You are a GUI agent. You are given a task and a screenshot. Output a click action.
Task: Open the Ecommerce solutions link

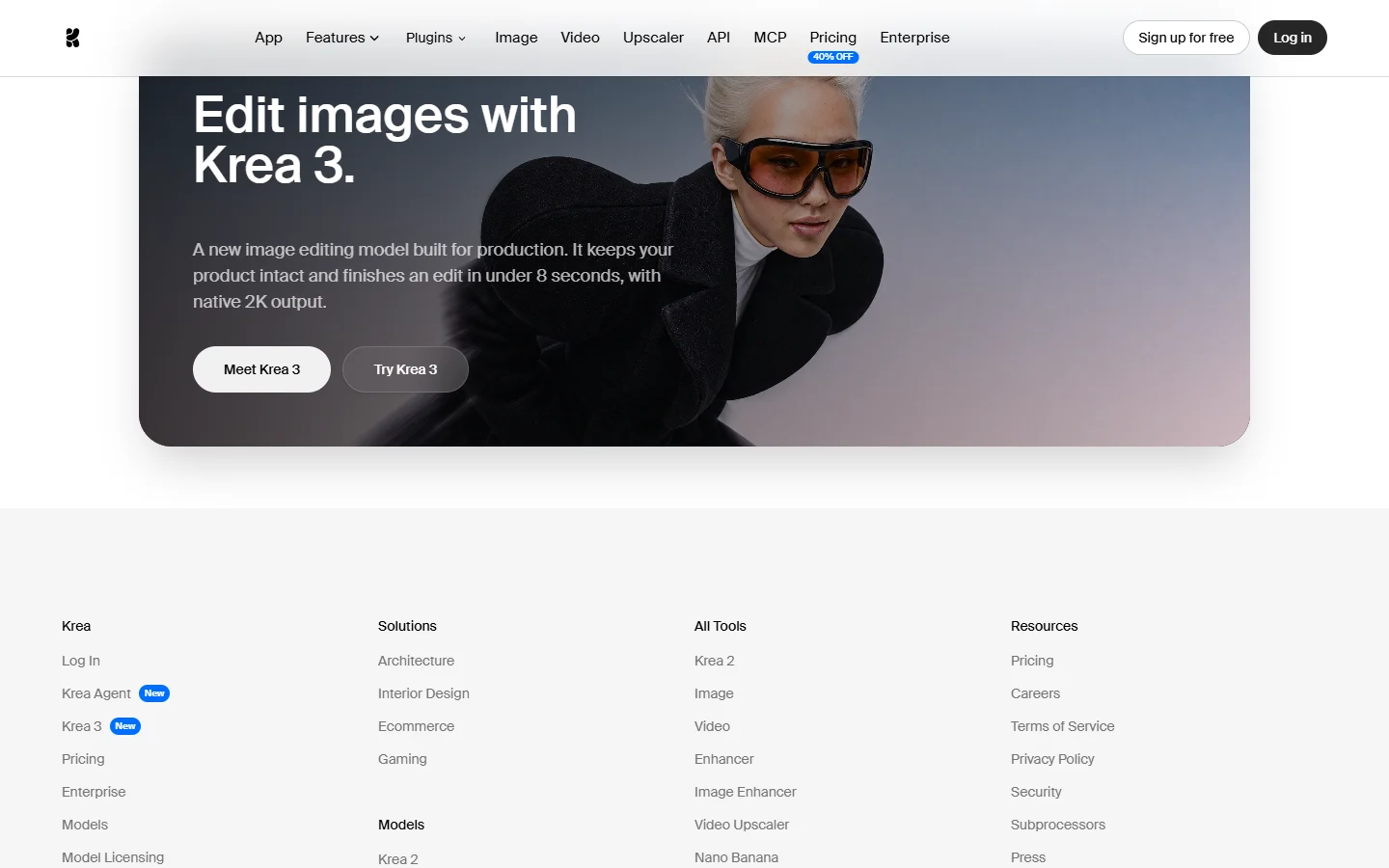(x=416, y=726)
